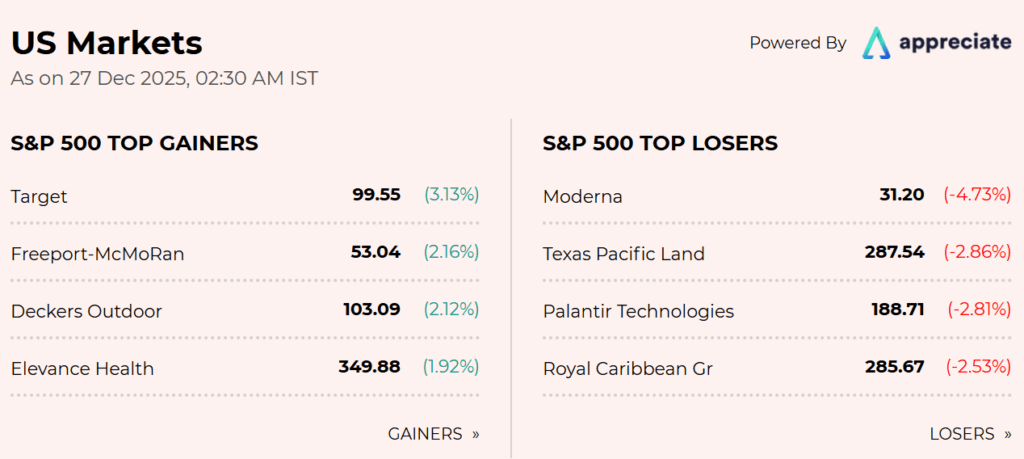
Task: Click Target's 3.13% gain percentage
Action: [451, 195]
